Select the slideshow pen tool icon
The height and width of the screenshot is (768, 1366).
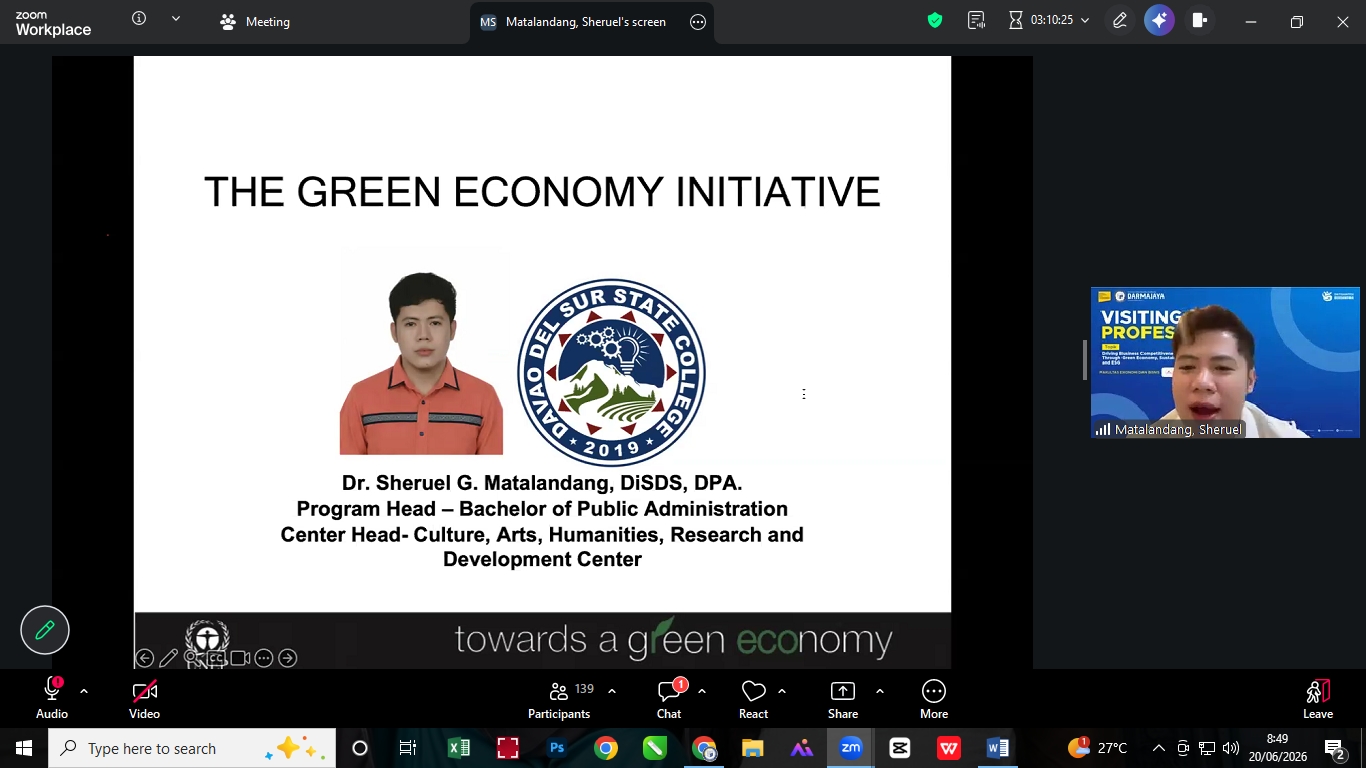click(x=168, y=658)
